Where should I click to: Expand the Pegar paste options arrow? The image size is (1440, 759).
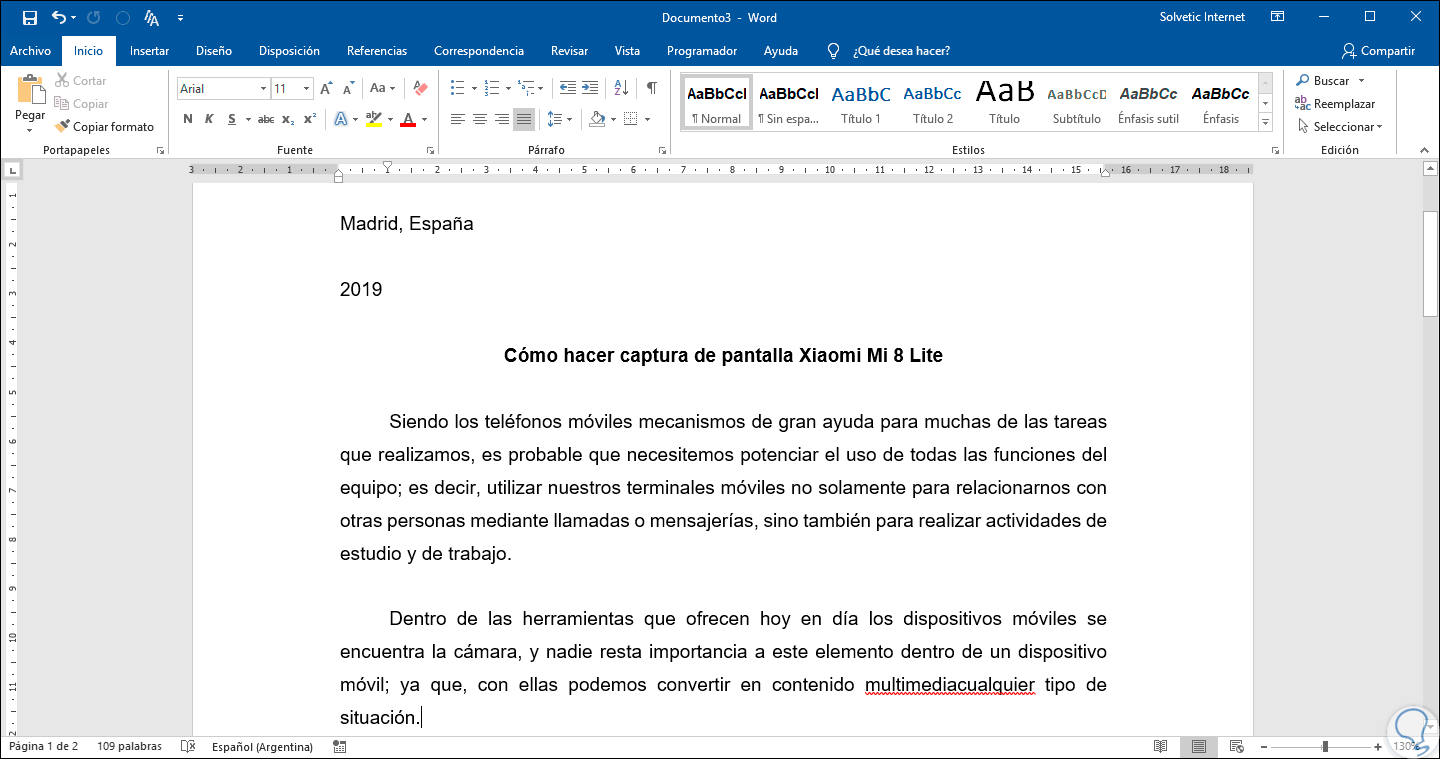tap(30, 131)
